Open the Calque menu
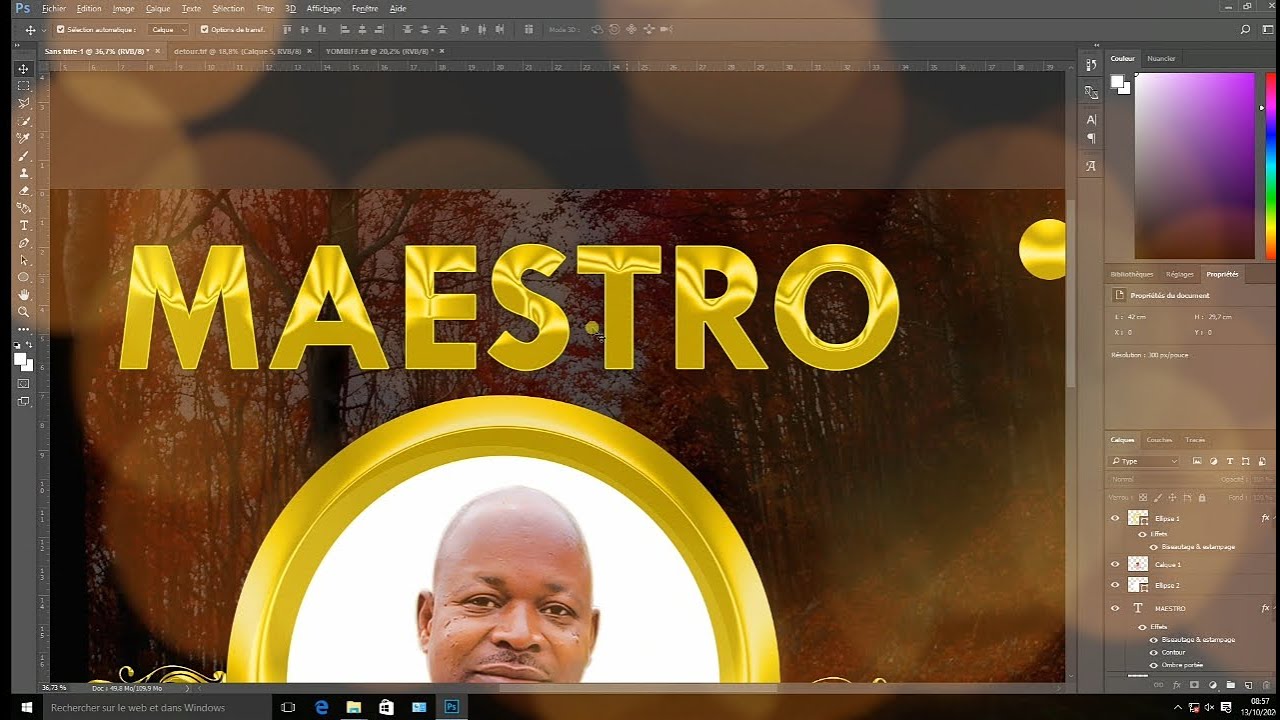The width and height of the screenshot is (1280, 720). tap(158, 8)
